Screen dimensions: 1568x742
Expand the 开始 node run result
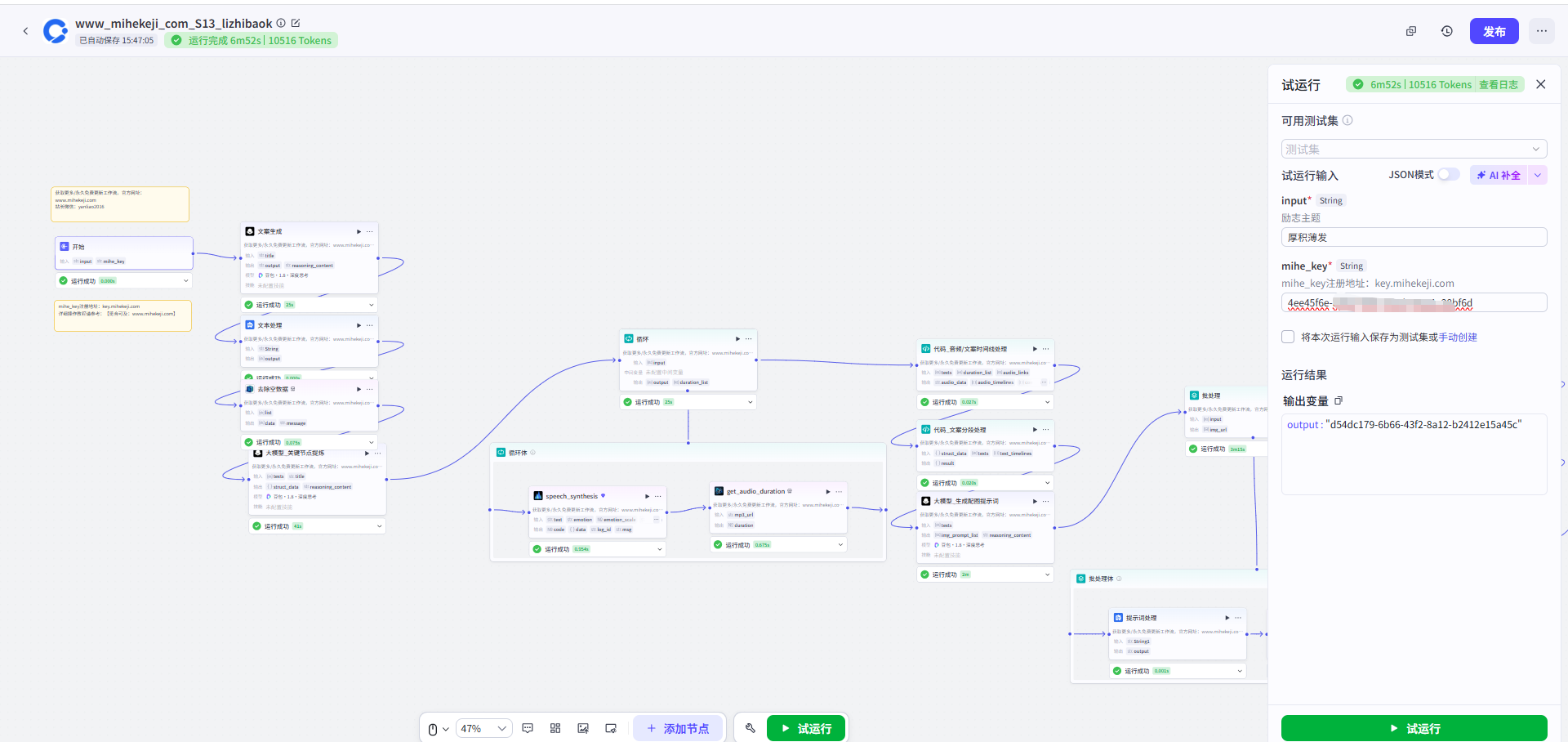(186, 280)
